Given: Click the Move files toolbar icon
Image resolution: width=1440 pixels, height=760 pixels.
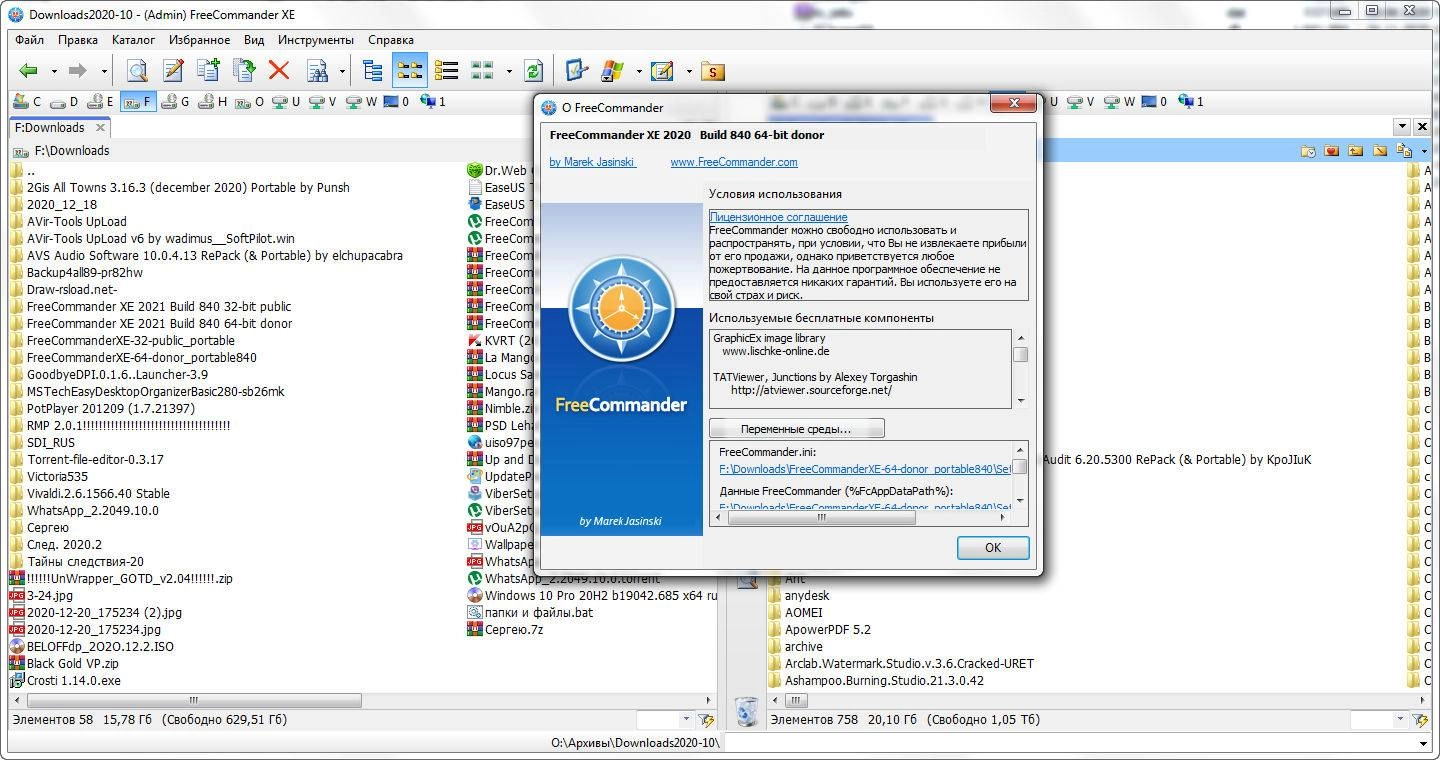Looking at the screenshot, I should 243,71.
